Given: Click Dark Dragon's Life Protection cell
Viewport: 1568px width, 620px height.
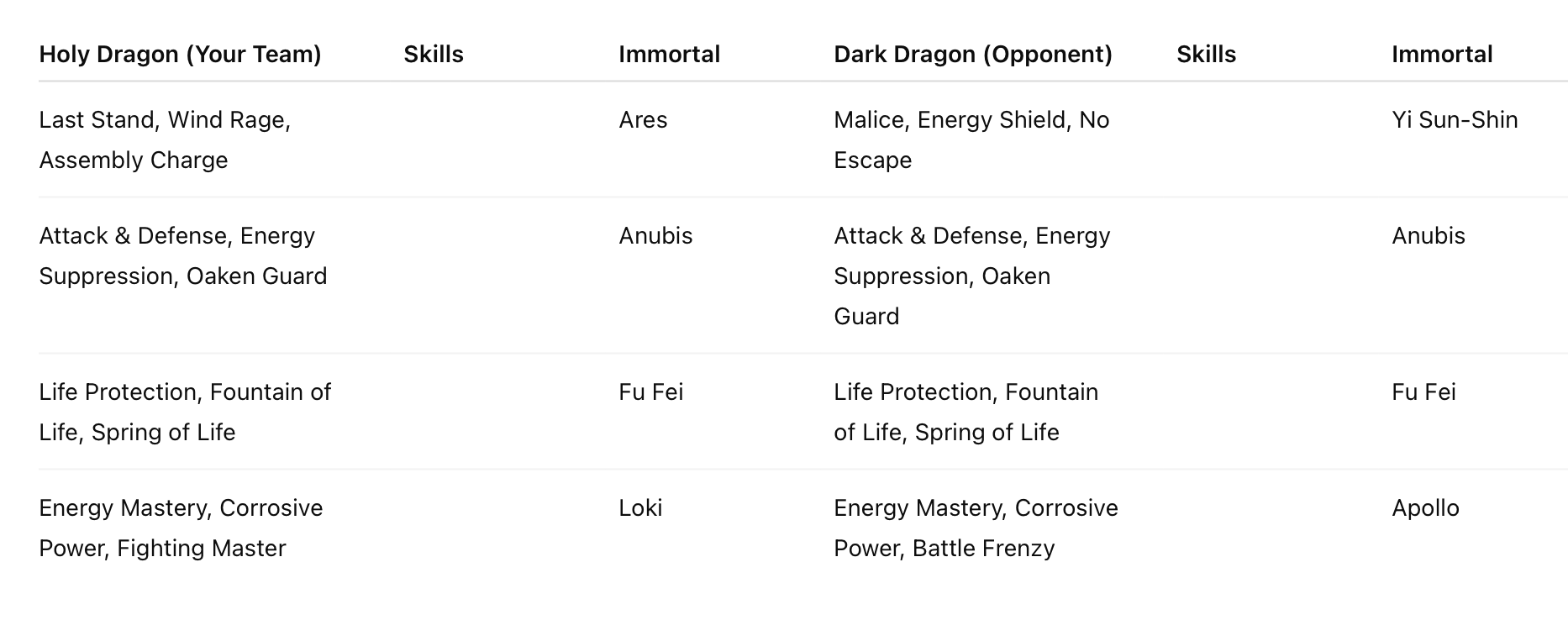Looking at the screenshot, I should click(x=966, y=412).
